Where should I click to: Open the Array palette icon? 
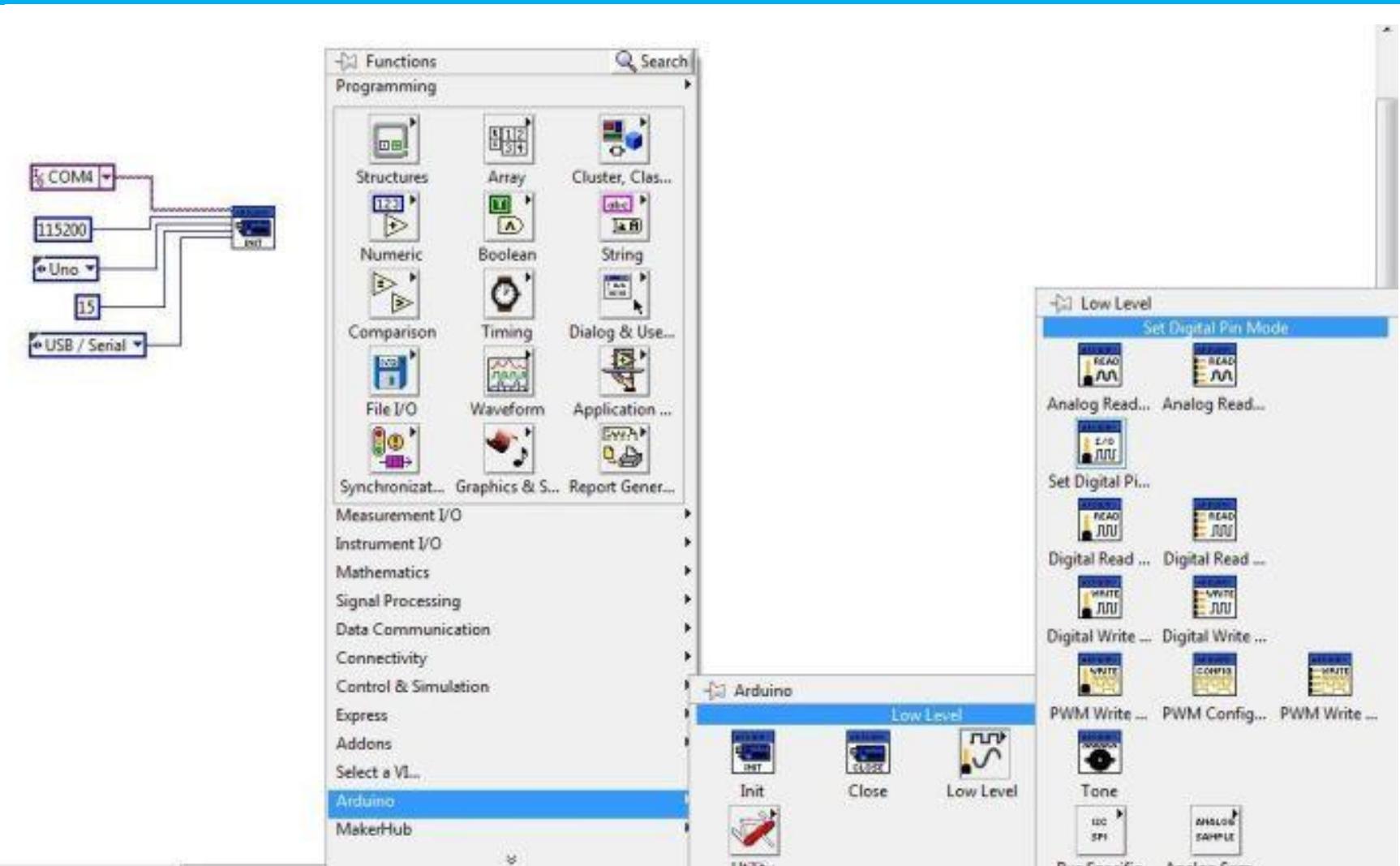[x=508, y=139]
